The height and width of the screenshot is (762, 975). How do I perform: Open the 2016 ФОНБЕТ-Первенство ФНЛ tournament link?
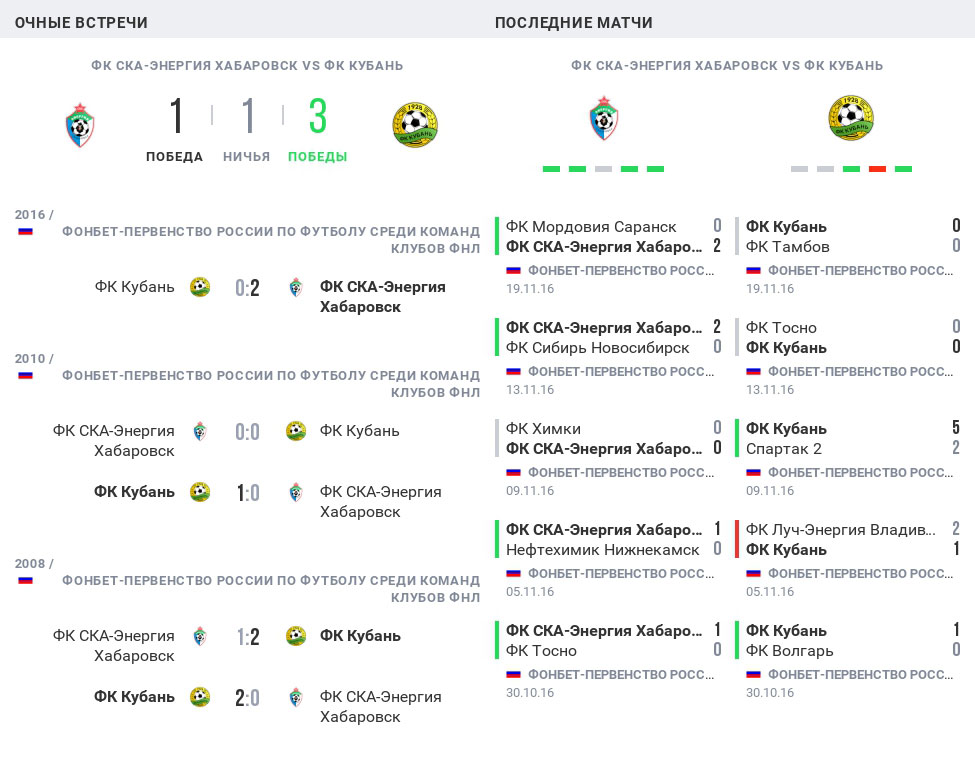click(270, 239)
